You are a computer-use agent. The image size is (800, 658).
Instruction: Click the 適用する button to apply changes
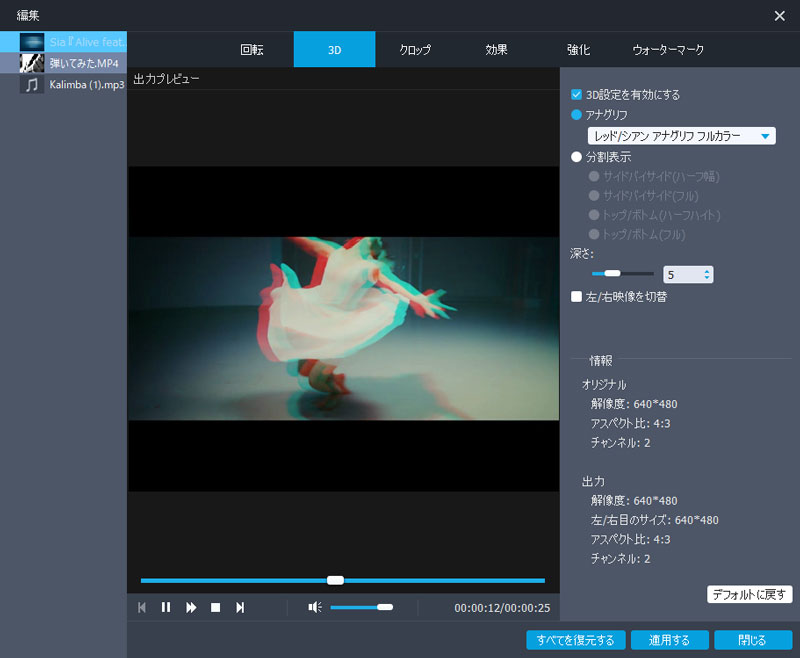[x=669, y=640]
